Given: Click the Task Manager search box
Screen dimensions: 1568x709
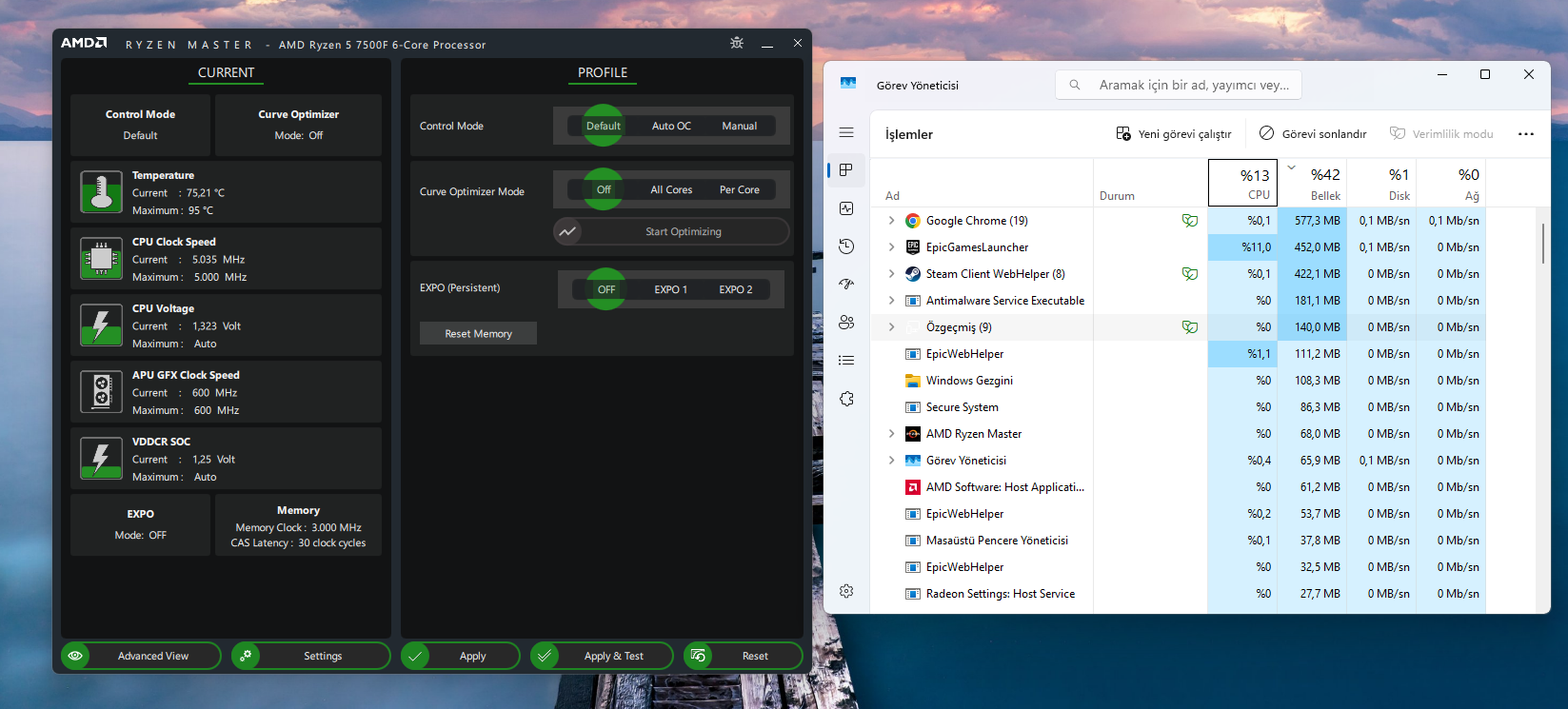Looking at the screenshot, I should point(1179,85).
